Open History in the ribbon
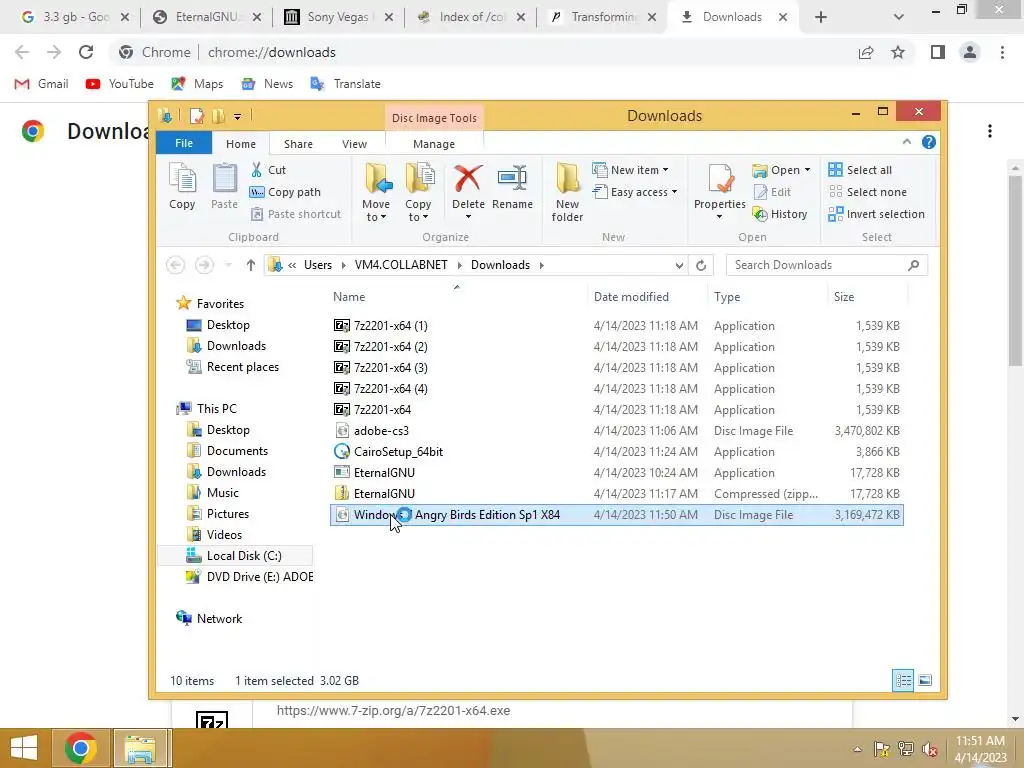Screen dimensions: 1024x768 (780, 214)
